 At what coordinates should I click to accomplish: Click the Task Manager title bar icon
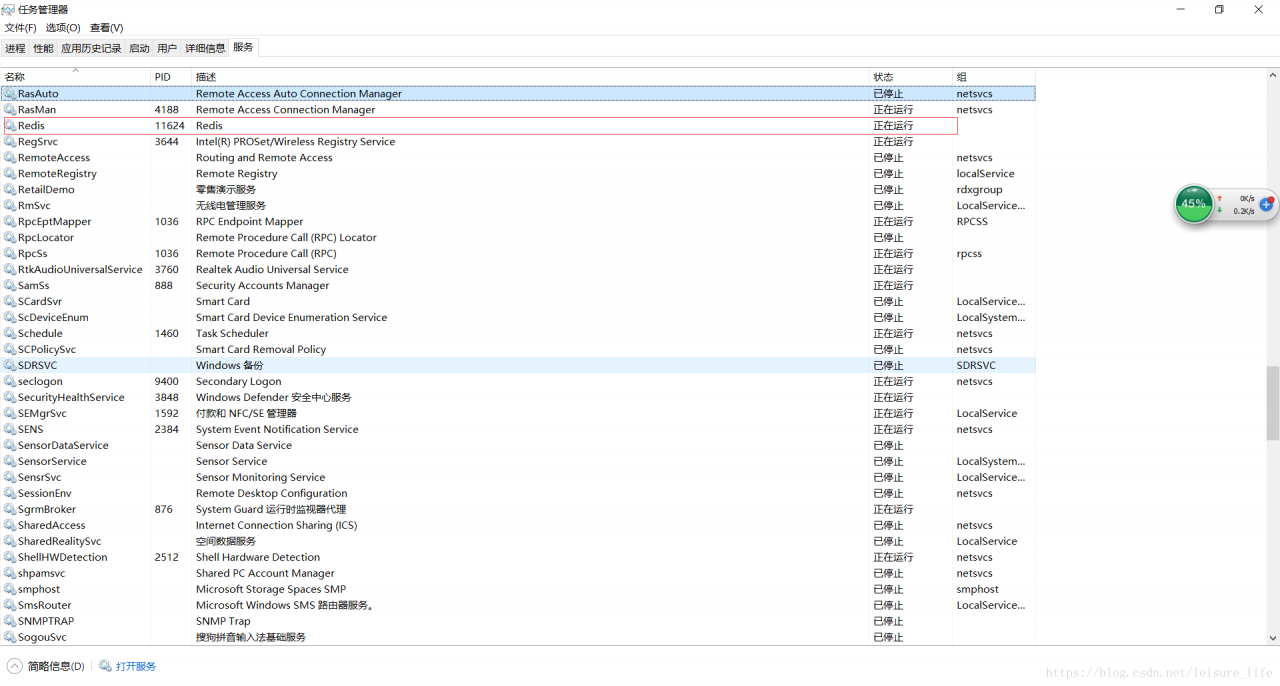point(8,9)
